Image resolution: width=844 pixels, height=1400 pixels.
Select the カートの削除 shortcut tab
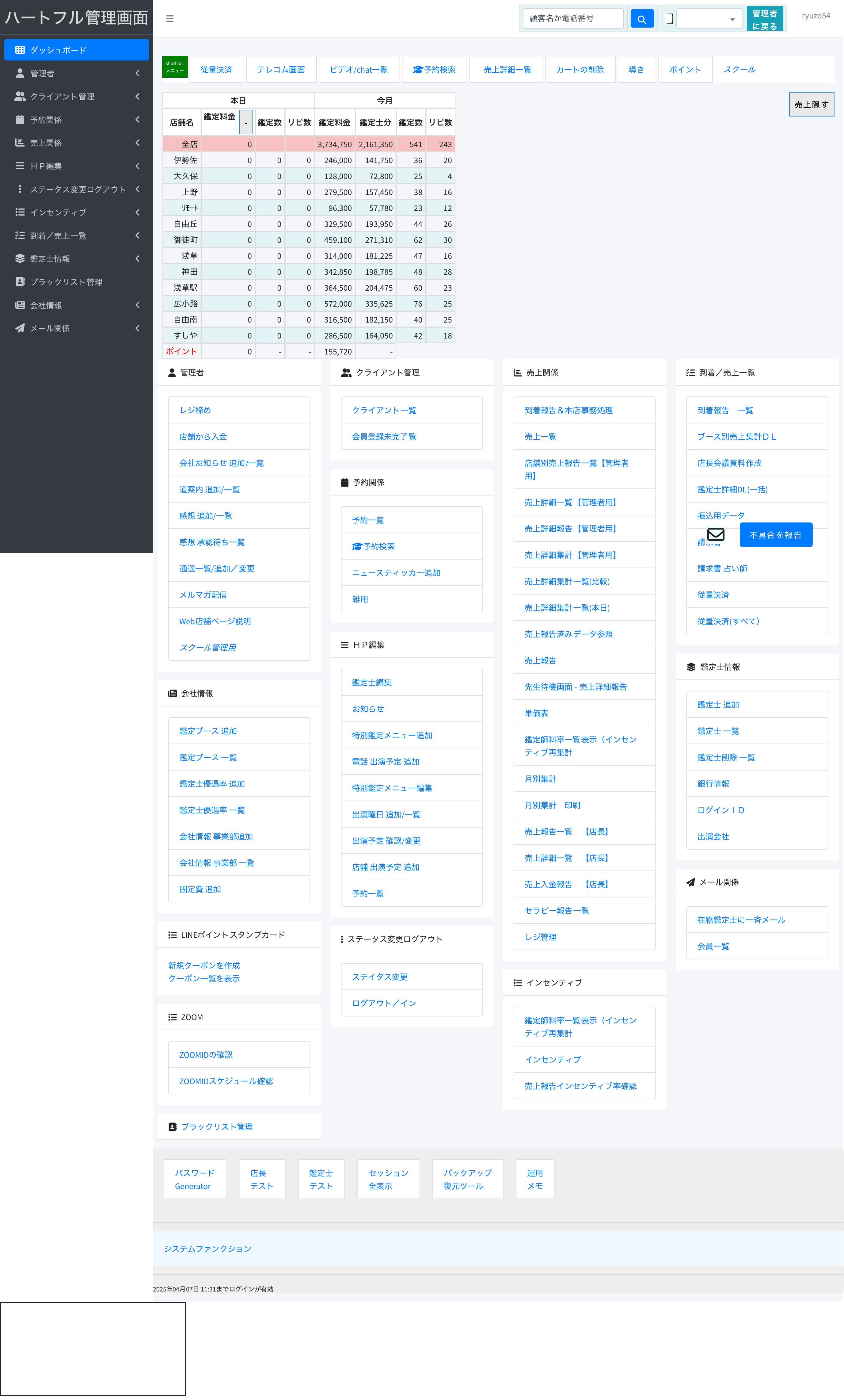(579, 69)
